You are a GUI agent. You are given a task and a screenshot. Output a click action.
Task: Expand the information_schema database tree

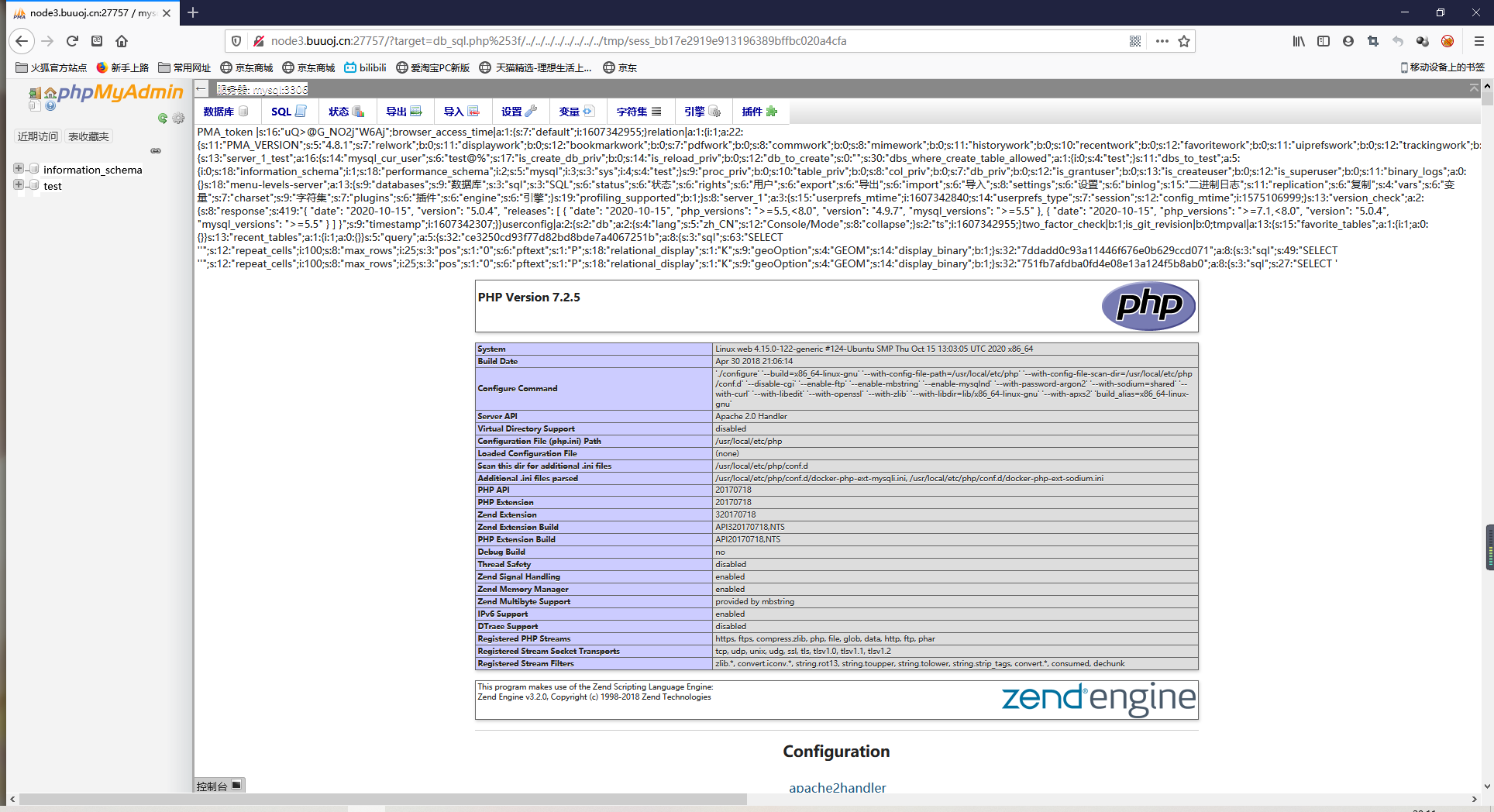click(19, 168)
